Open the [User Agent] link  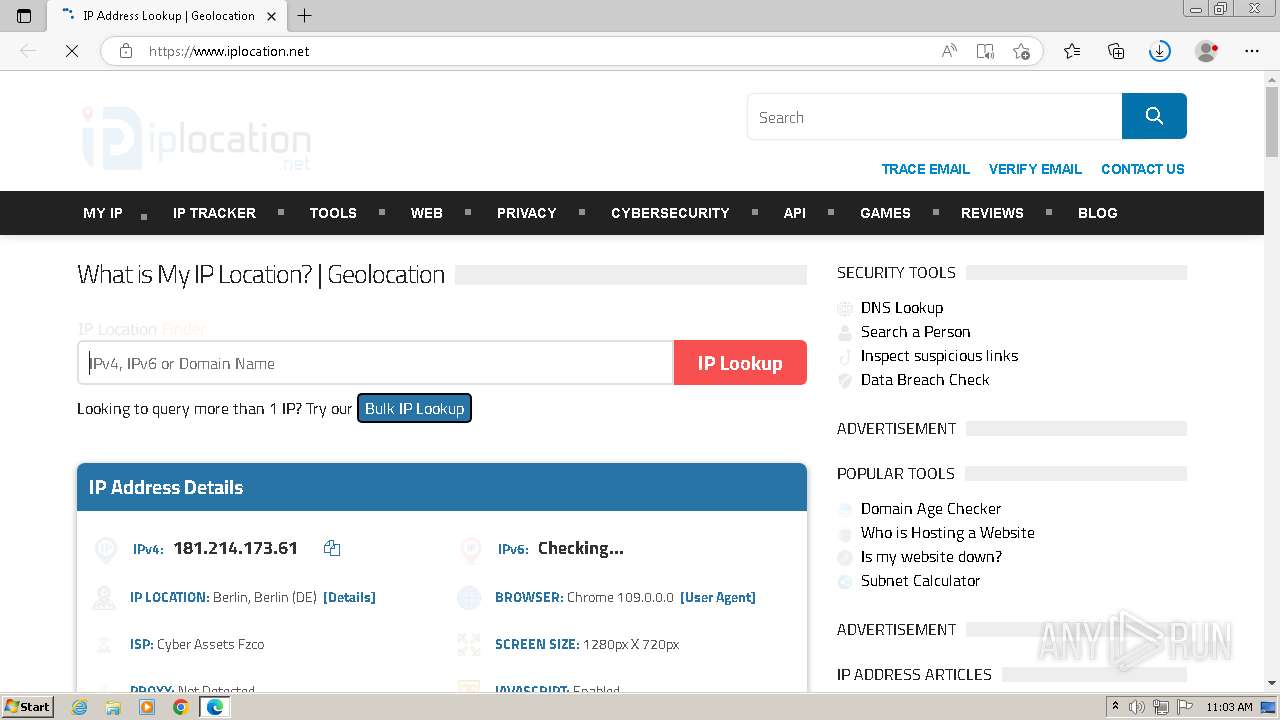717,597
